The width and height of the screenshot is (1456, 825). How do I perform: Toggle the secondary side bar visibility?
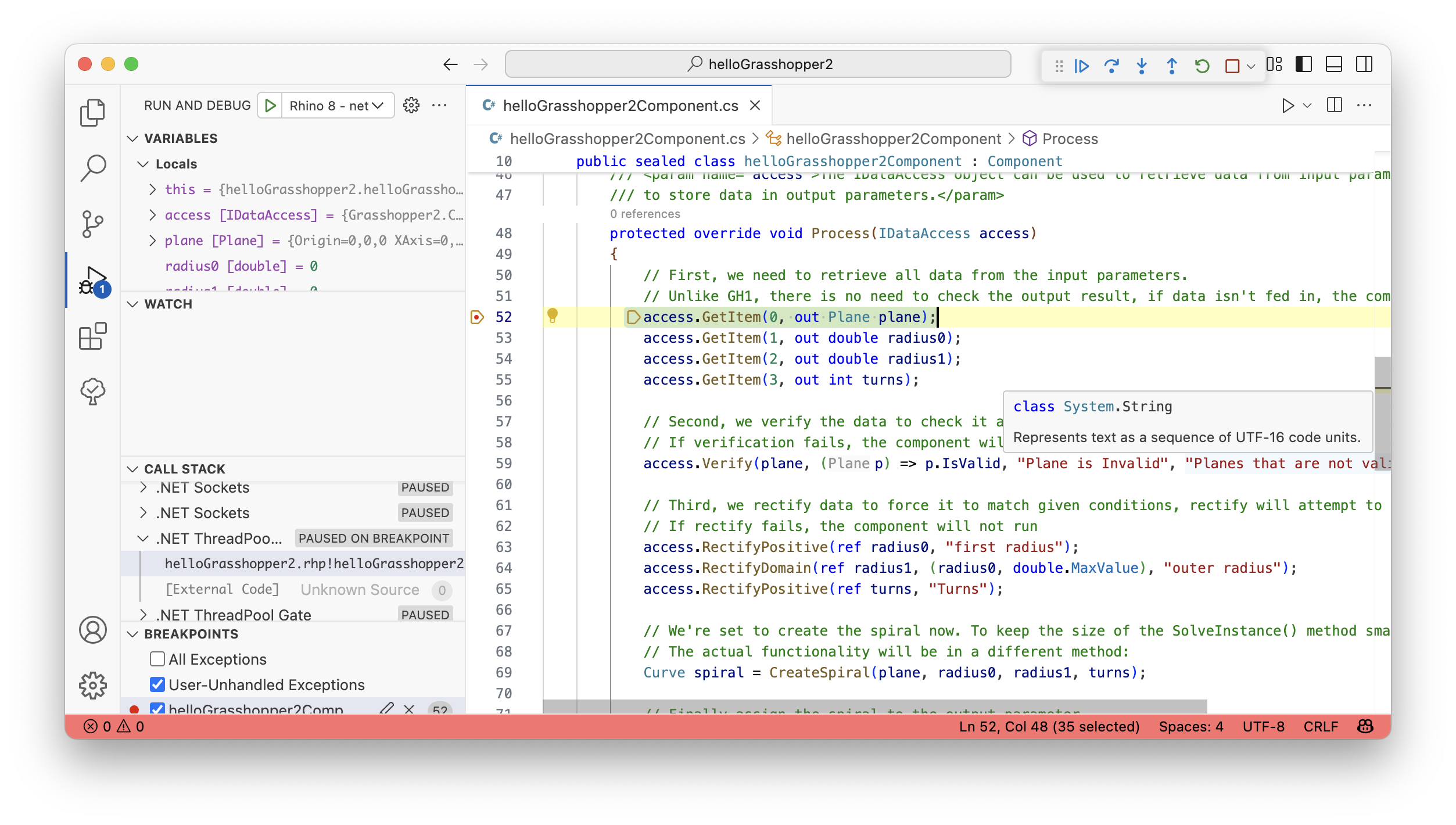pyautogui.click(x=1364, y=64)
